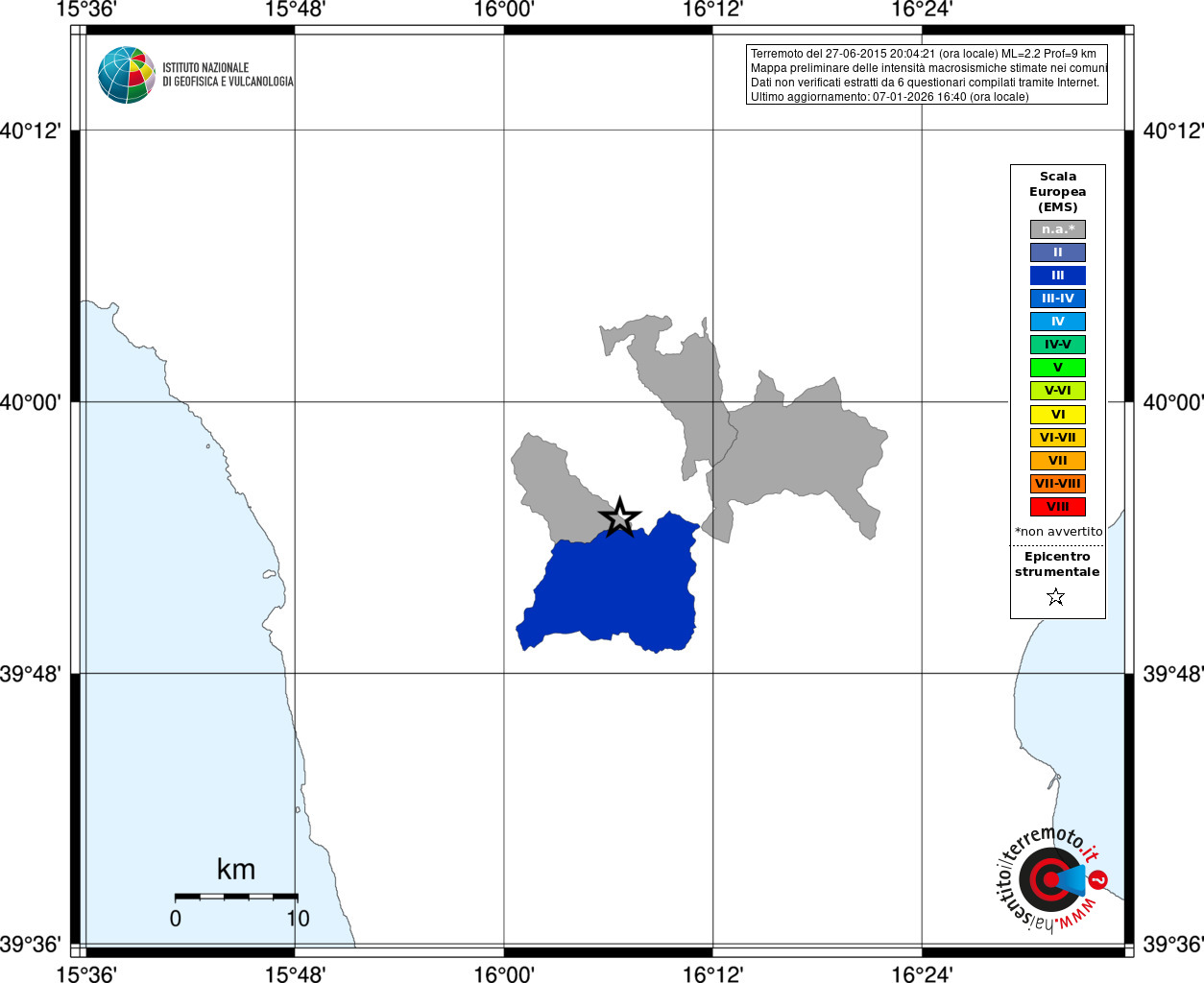Select the VI yellow legend swatch
This screenshot has width=1204, height=983.
tap(1058, 415)
